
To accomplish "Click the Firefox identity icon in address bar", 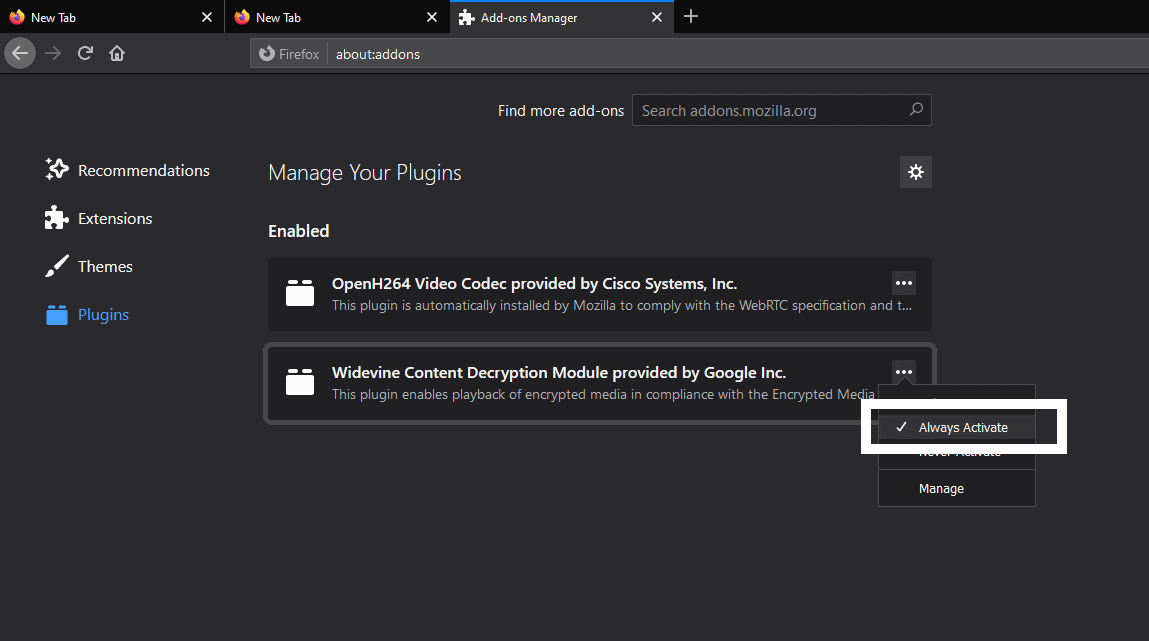I will coord(267,53).
